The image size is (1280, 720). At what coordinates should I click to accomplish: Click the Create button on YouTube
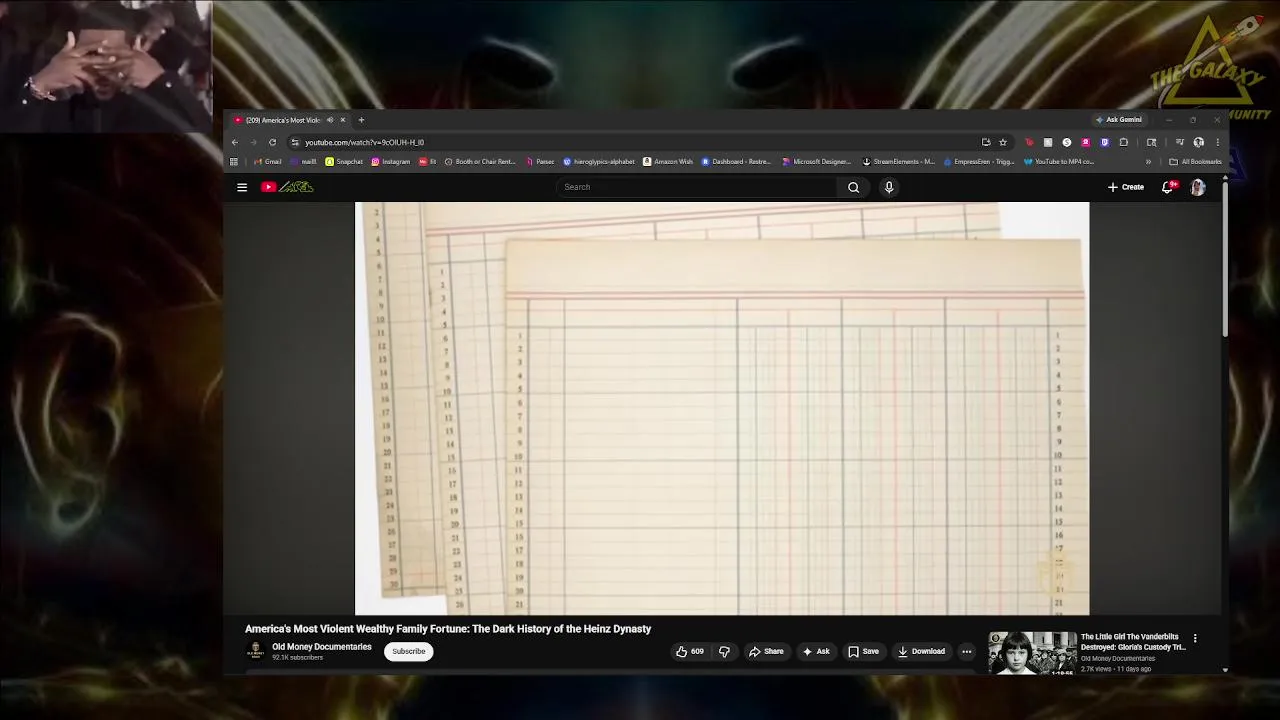tap(1126, 187)
